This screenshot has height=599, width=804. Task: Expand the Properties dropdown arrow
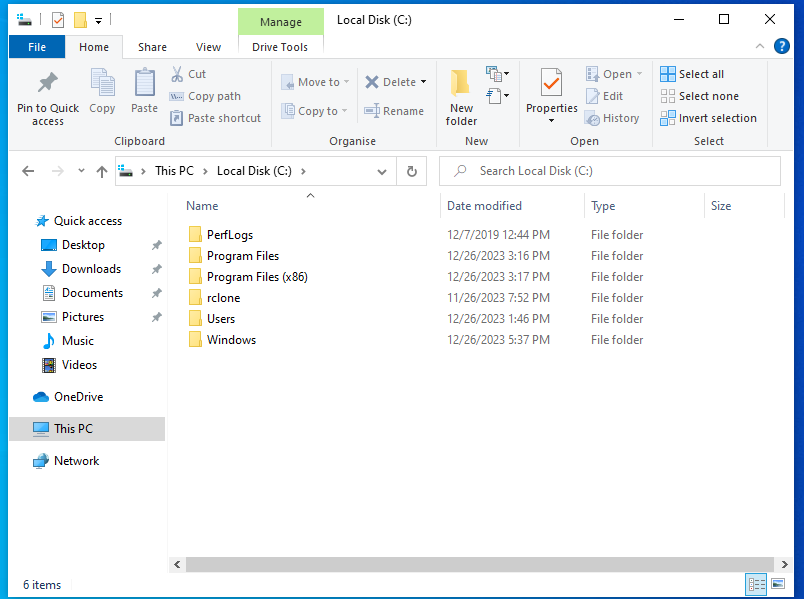551,121
